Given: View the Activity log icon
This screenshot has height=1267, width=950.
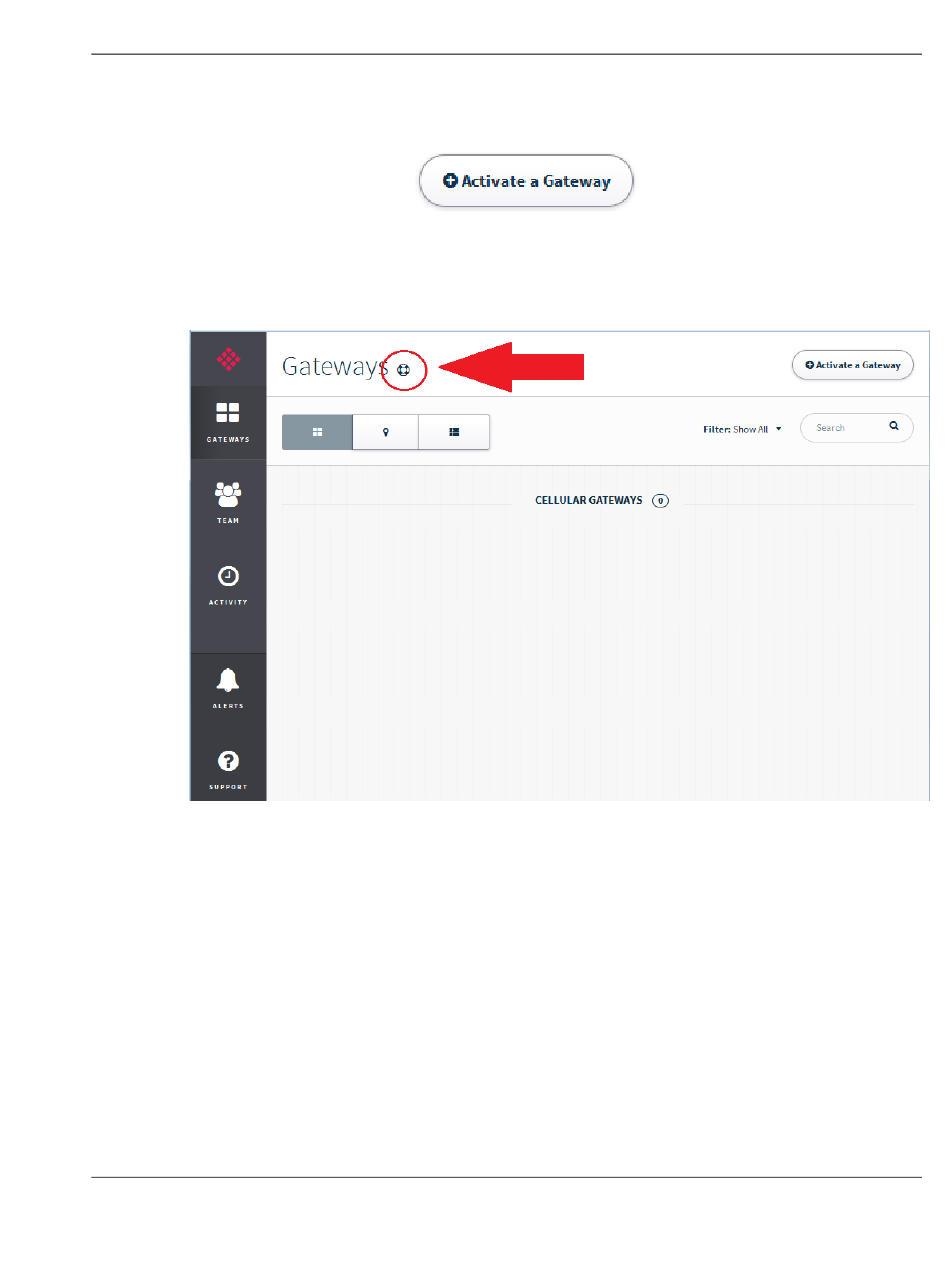Looking at the screenshot, I should (228, 577).
